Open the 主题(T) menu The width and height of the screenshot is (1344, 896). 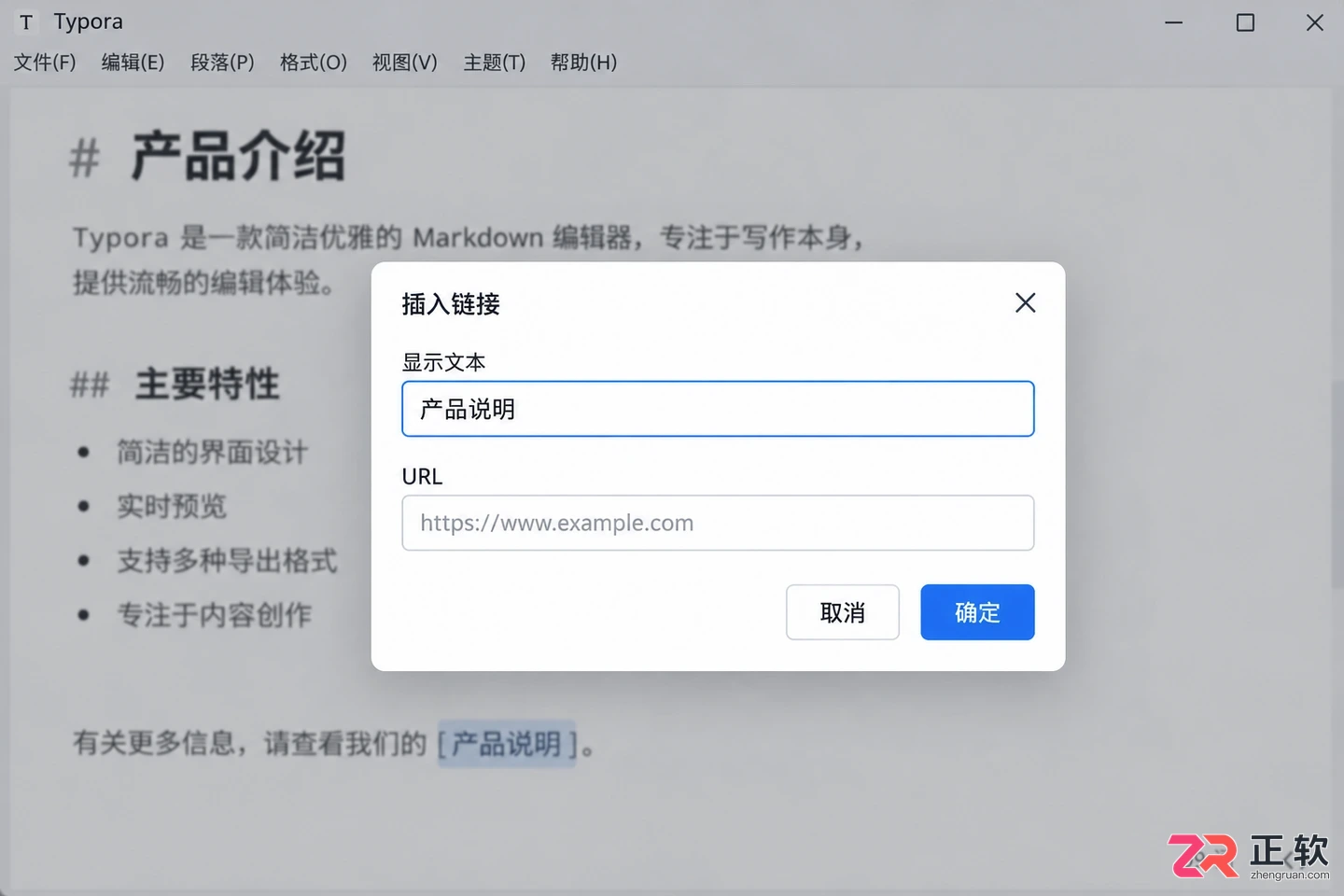click(495, 63)
